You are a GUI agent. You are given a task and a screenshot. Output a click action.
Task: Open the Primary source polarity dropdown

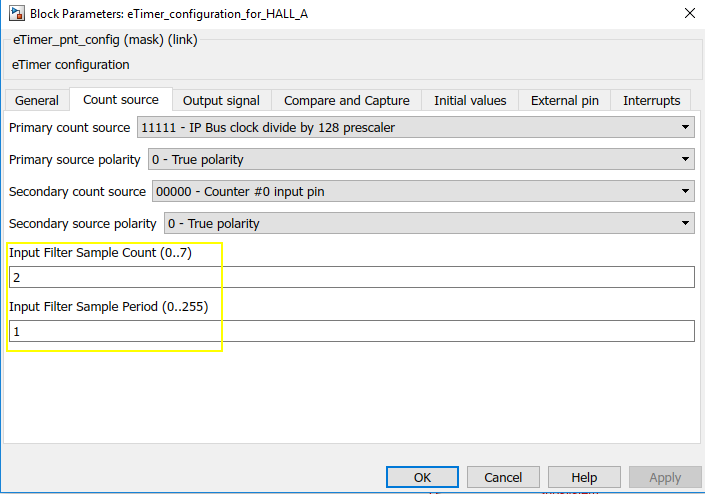pos(420,159)
